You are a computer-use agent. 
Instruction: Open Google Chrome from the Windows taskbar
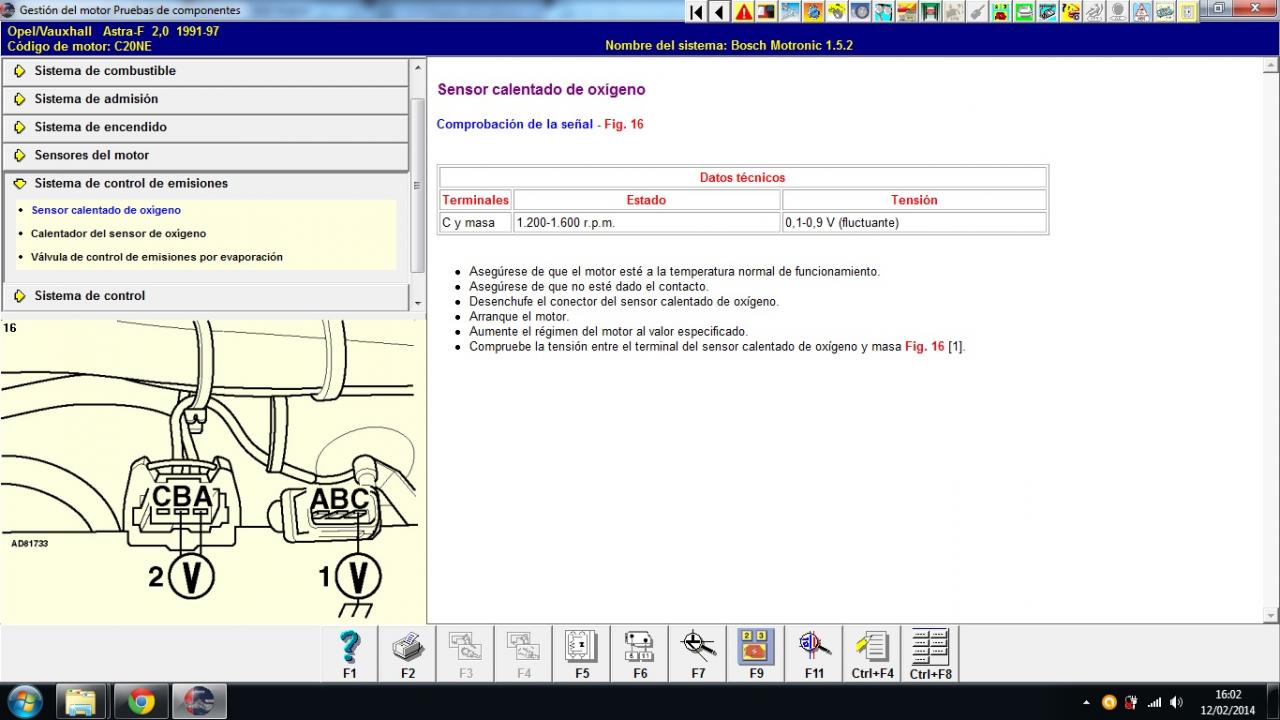coord(141,702)
